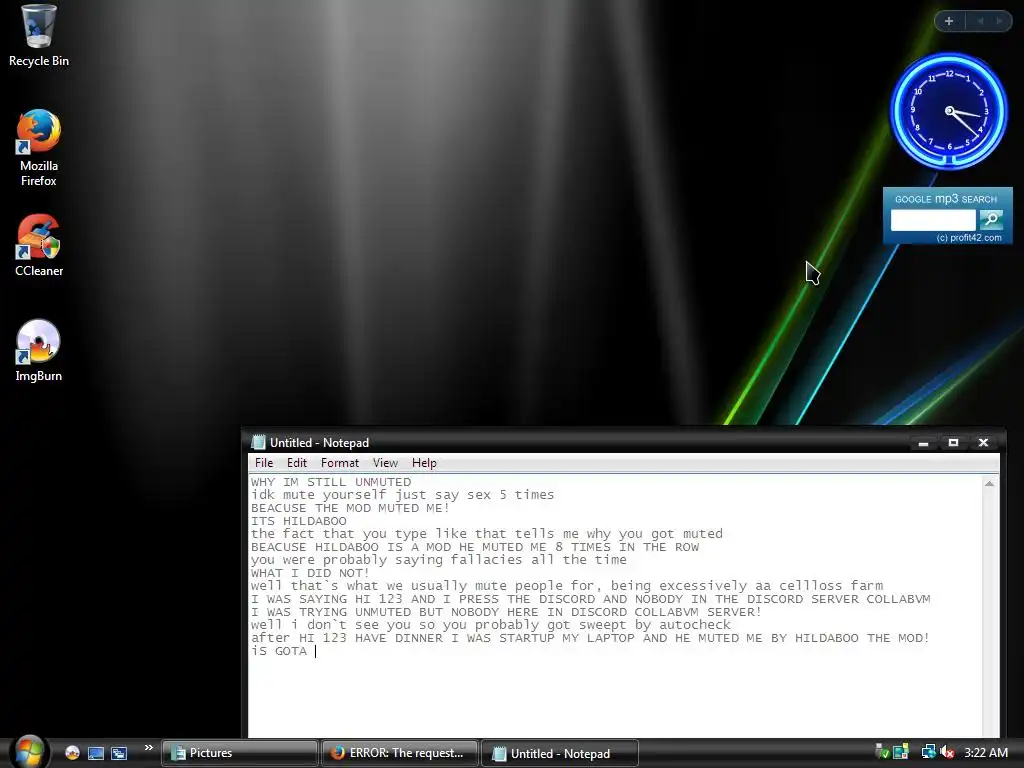The width and height of the screenshot is (1024, 768).
Task: Open the Windows Sidebar tray icon
Action: coord(901,752)
